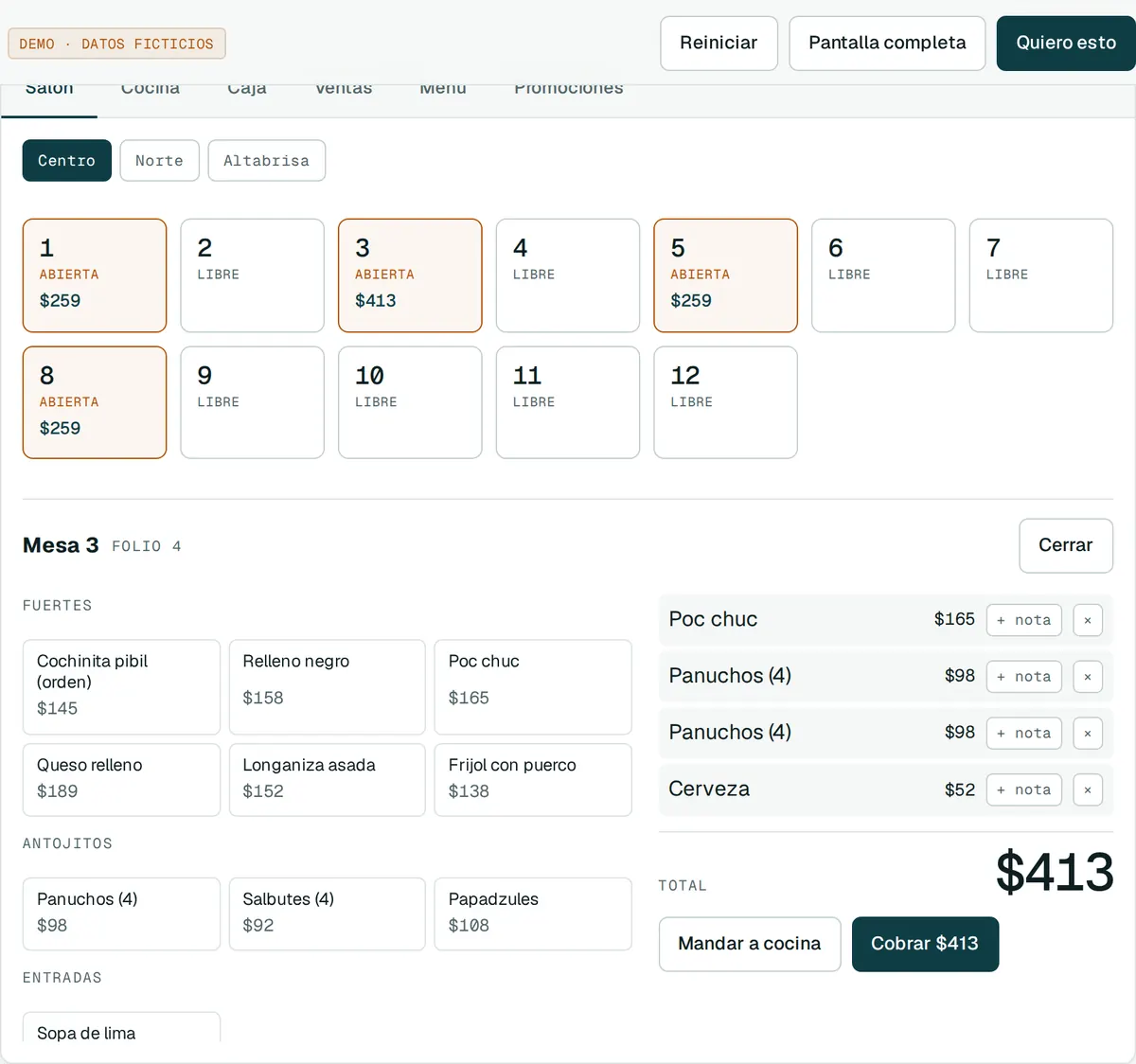Switch to the Norte zone
The width and height of the screenshot is (1136, 1064).
pos(159,161)
